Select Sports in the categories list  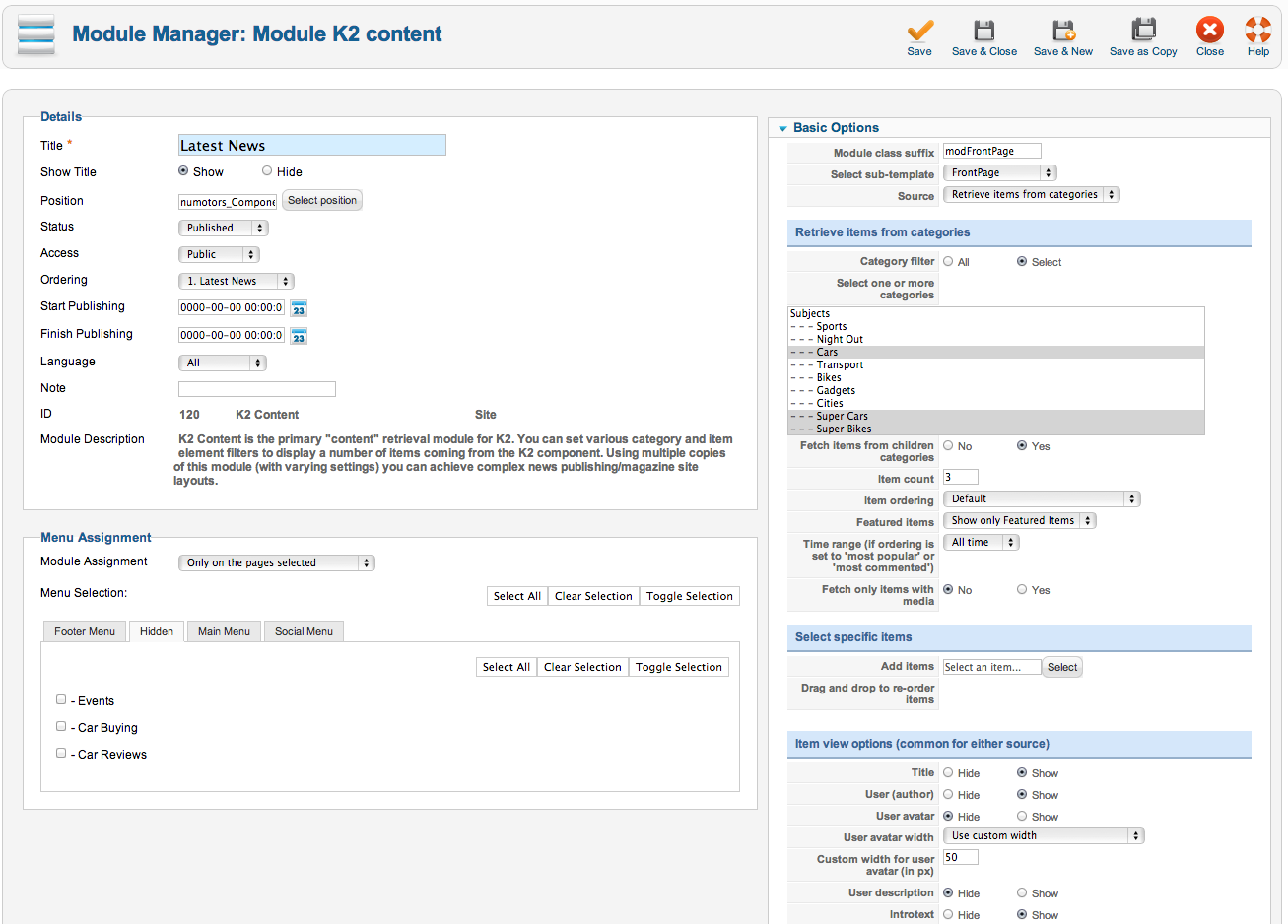[x=996, y=326]
